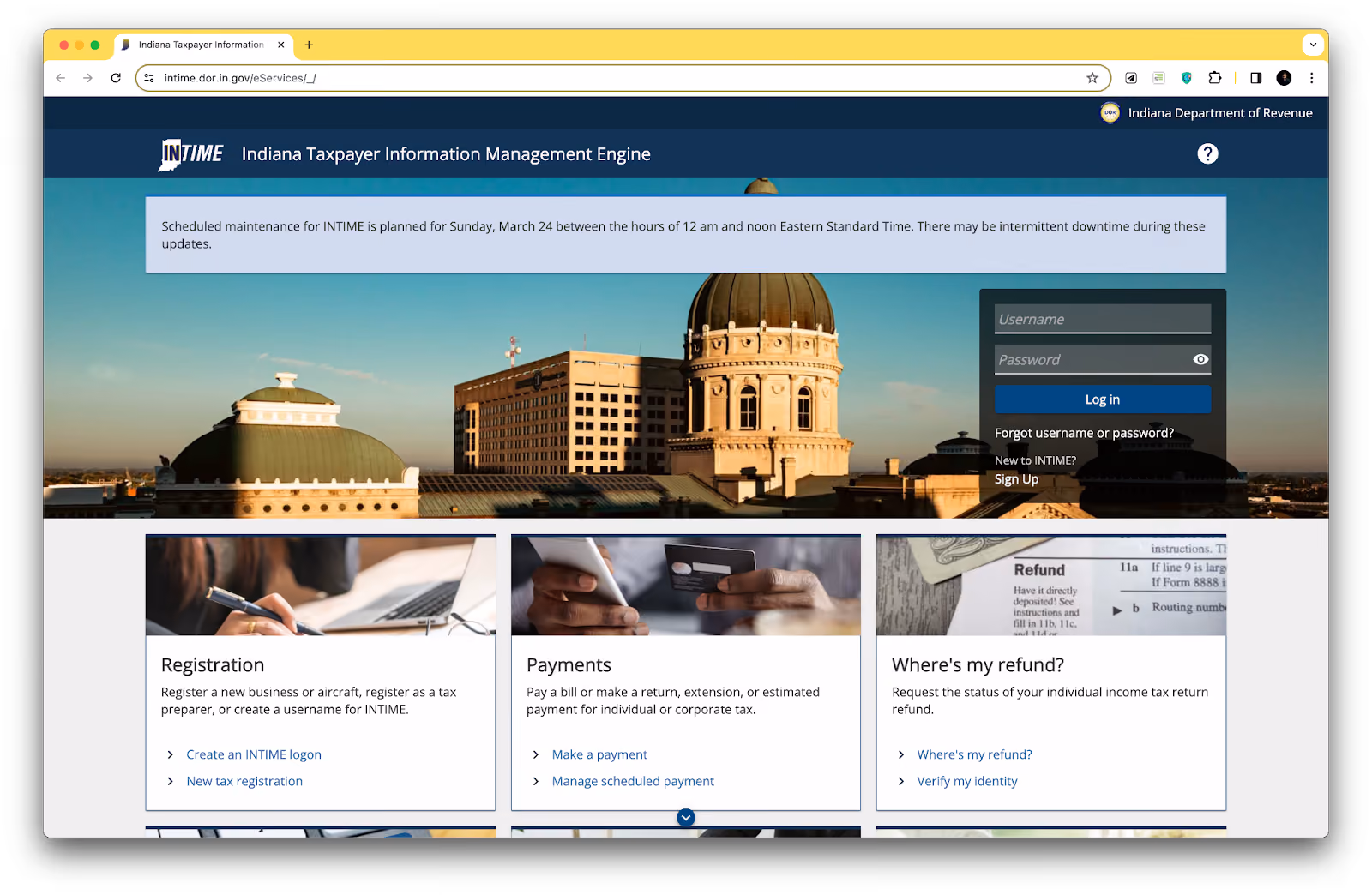Click chevron beside Create an INTIME logon
This screenshot has width=1372, height=895.
tap(170, 754)
